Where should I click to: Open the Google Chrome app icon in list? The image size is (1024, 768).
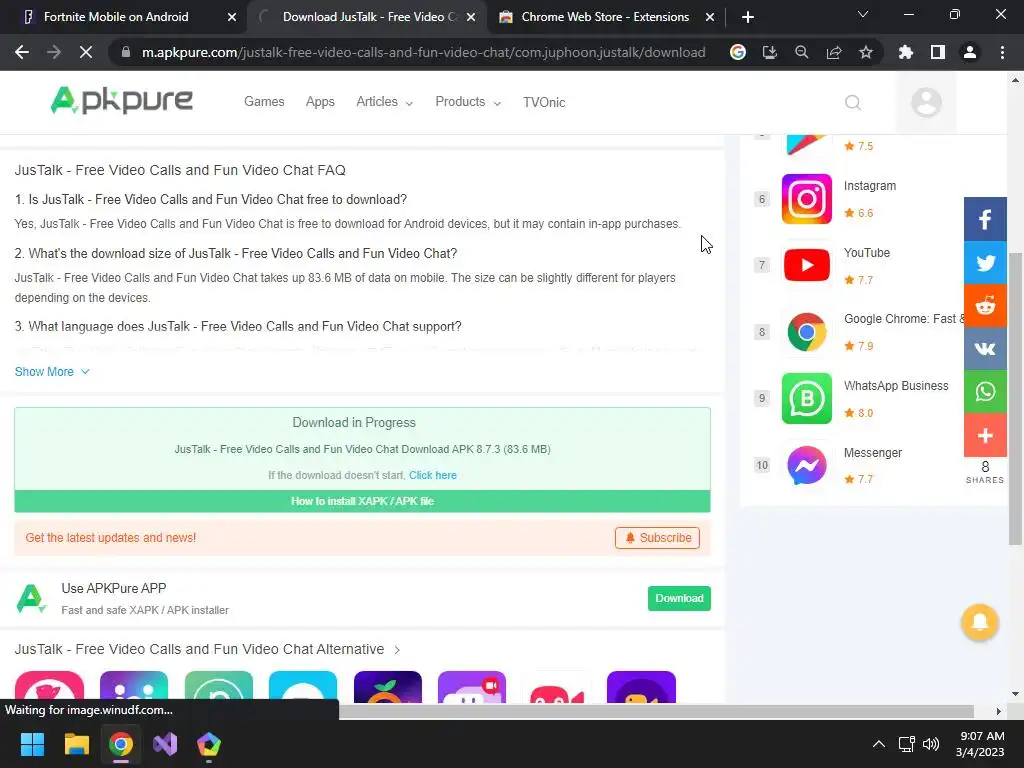[x=807, y=332]
